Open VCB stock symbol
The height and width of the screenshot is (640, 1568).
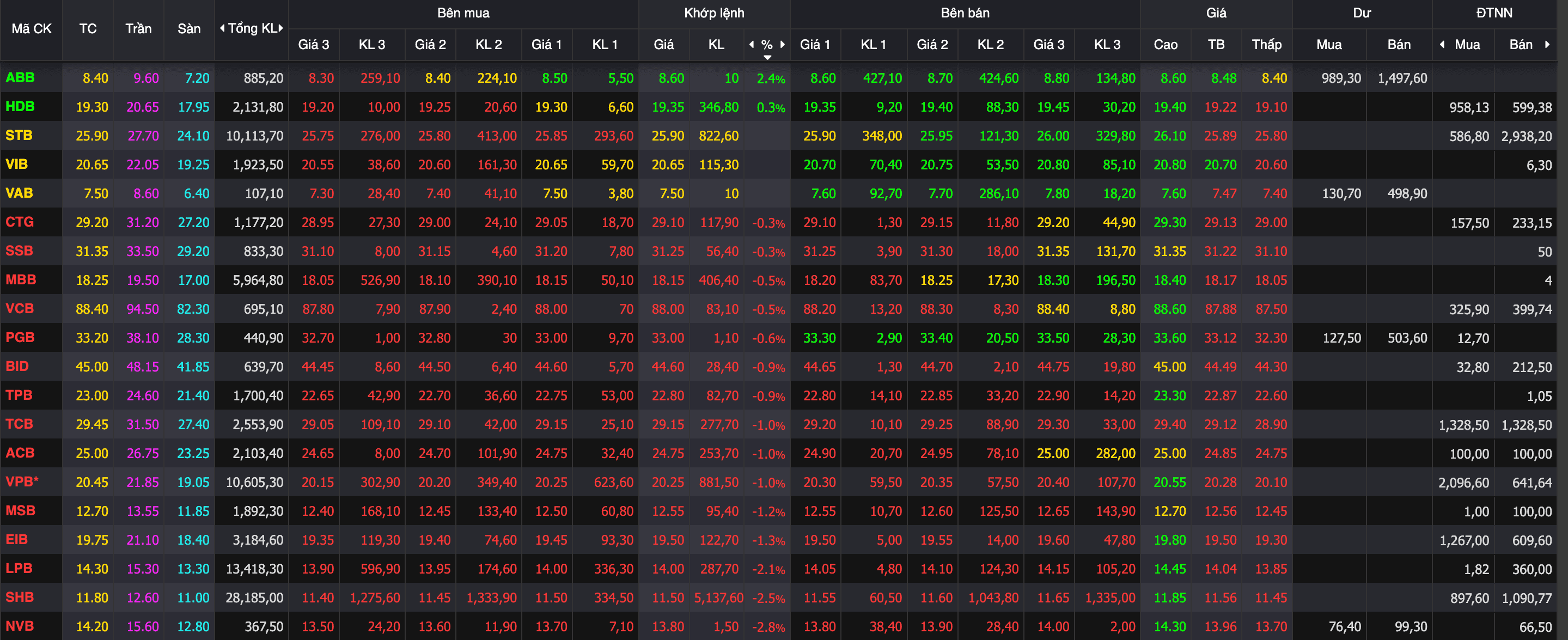pos(20,309)
